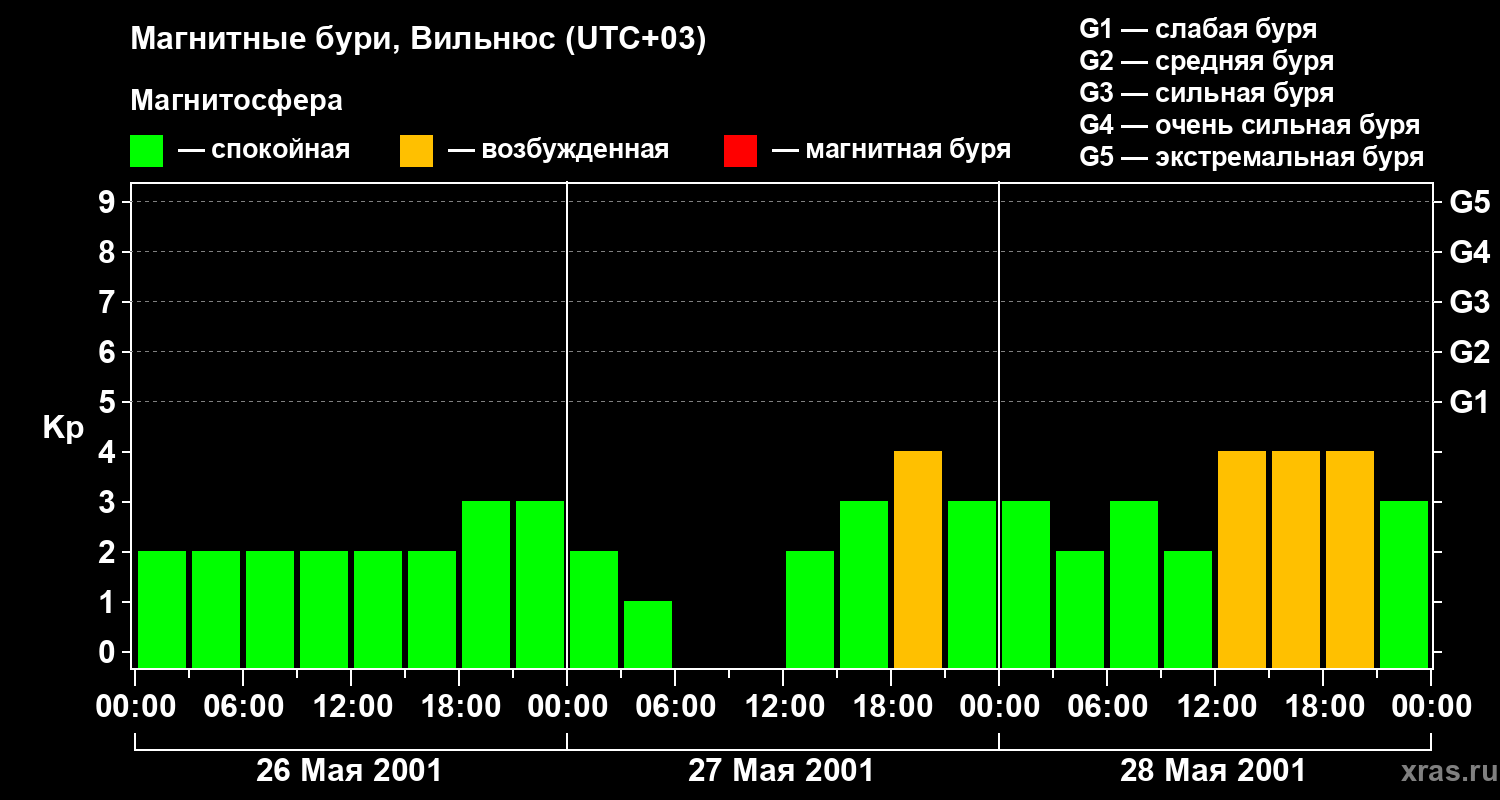Click the «G5 — экстремальная буря» legend line
1500x800 pixels.
[1251, 157]
